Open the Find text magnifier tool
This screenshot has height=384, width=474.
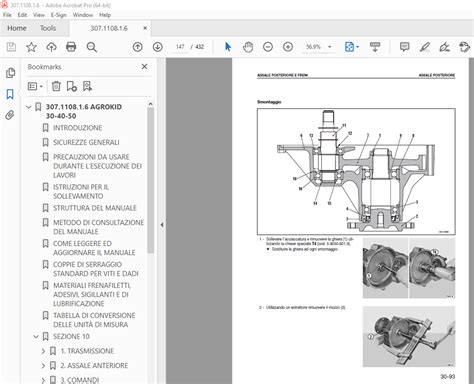pos(91,47)
